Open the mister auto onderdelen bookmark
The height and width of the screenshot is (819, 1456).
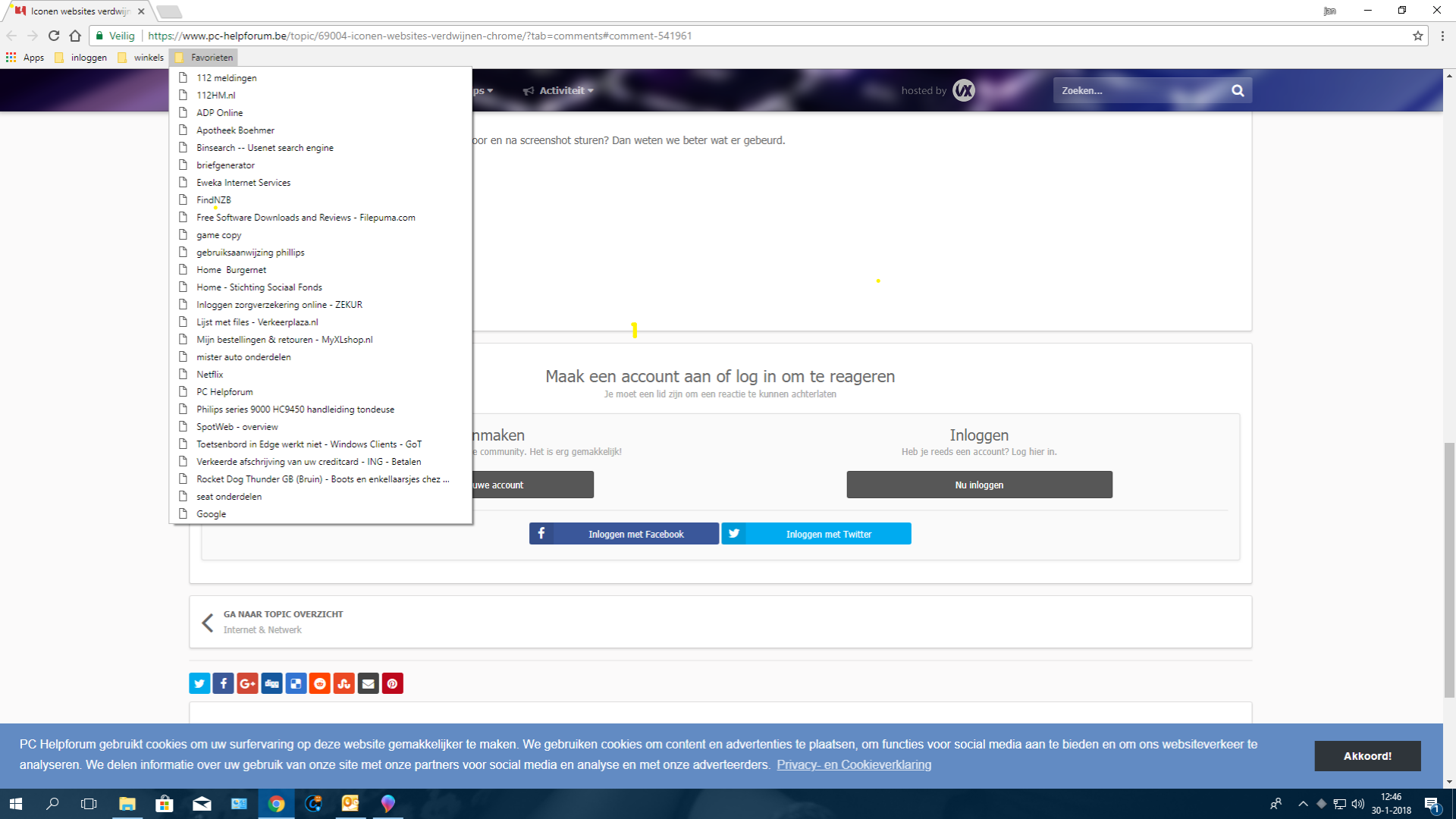(320, 356)
